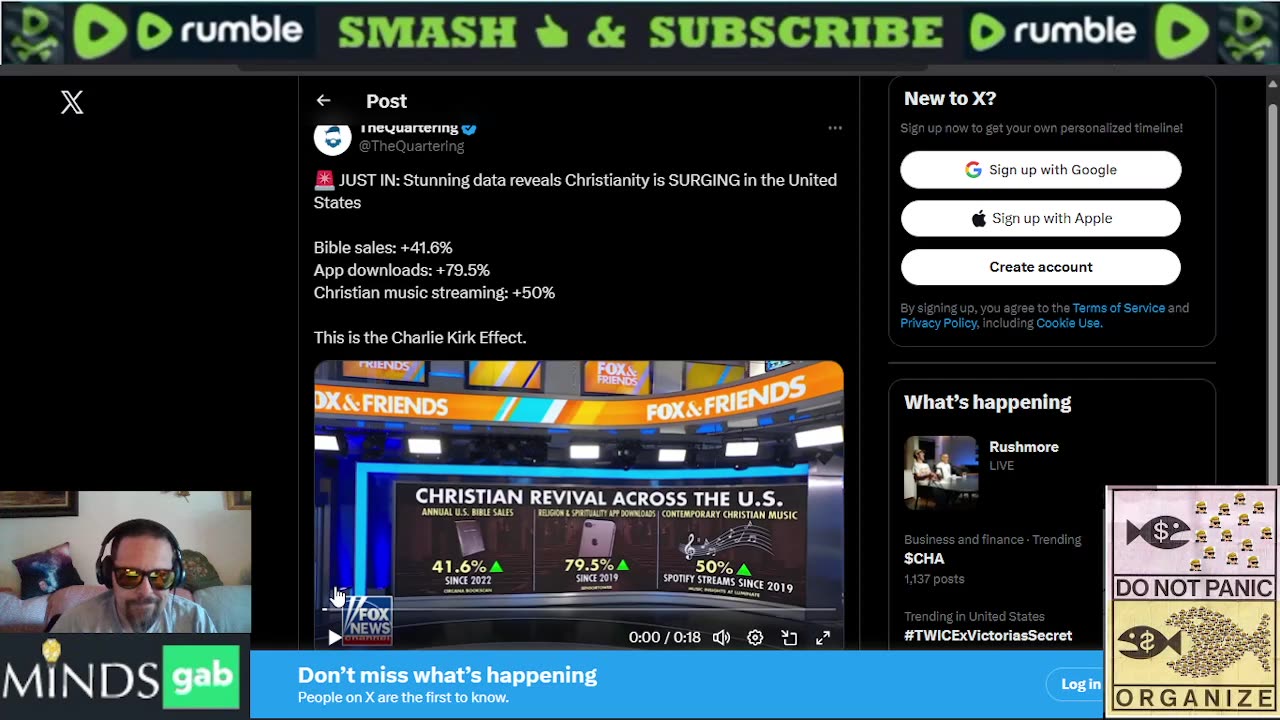Viewport: 1280px width, 720px height.
Task: Click the '1,137 posts' count
Action: (x=934, y=579)
